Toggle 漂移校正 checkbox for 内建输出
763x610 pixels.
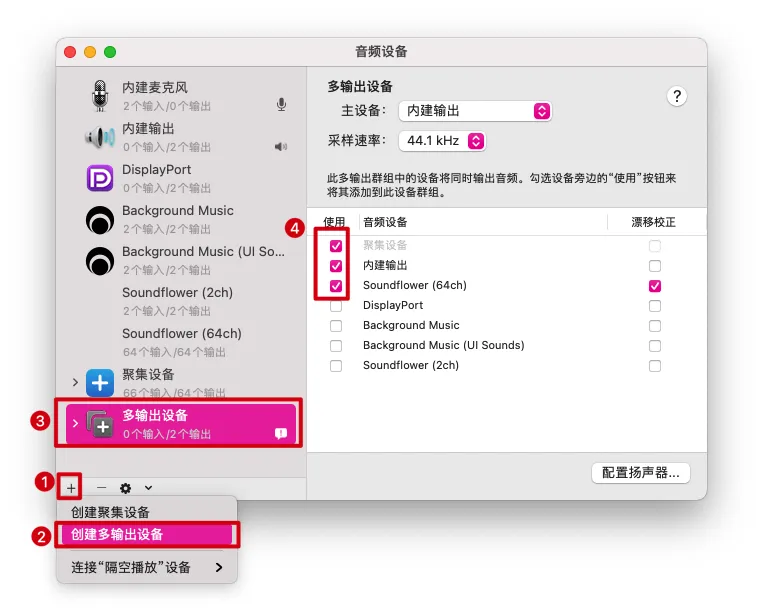tap(654, 266)
